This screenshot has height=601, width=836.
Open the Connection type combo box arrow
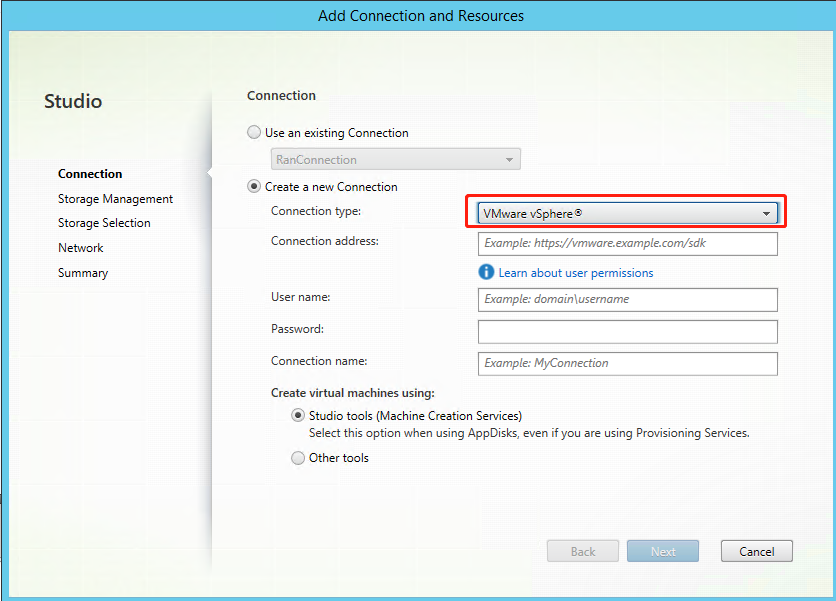click(x=766, y=212)
